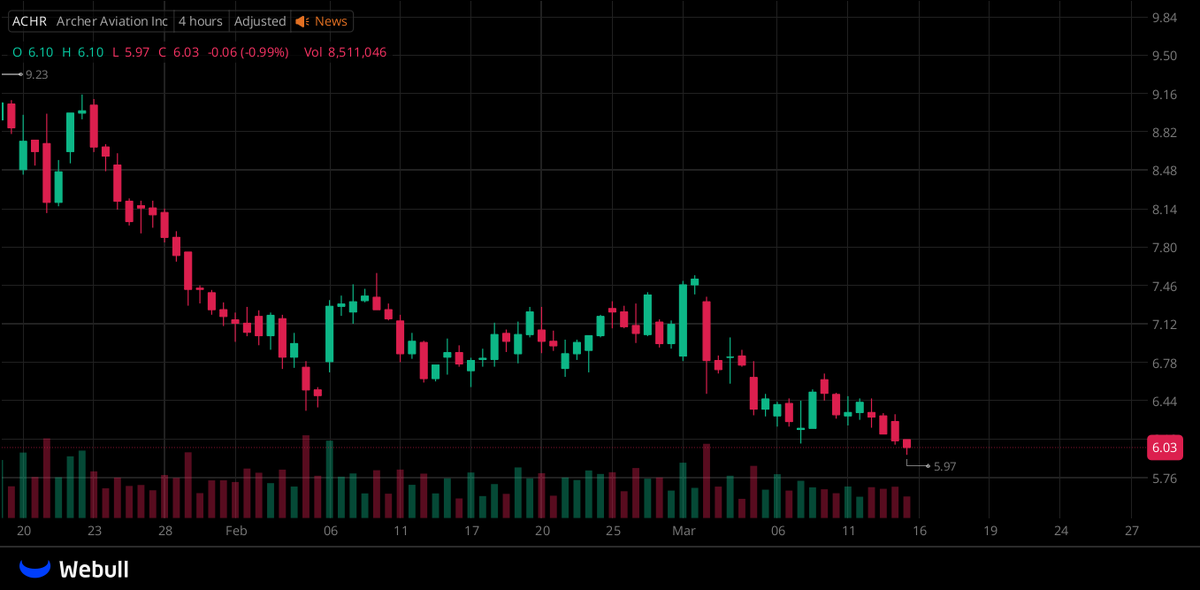Click the 19 date axis label
The height and width of the screenshot is (590, 1200).
click(x=990, y=531)
